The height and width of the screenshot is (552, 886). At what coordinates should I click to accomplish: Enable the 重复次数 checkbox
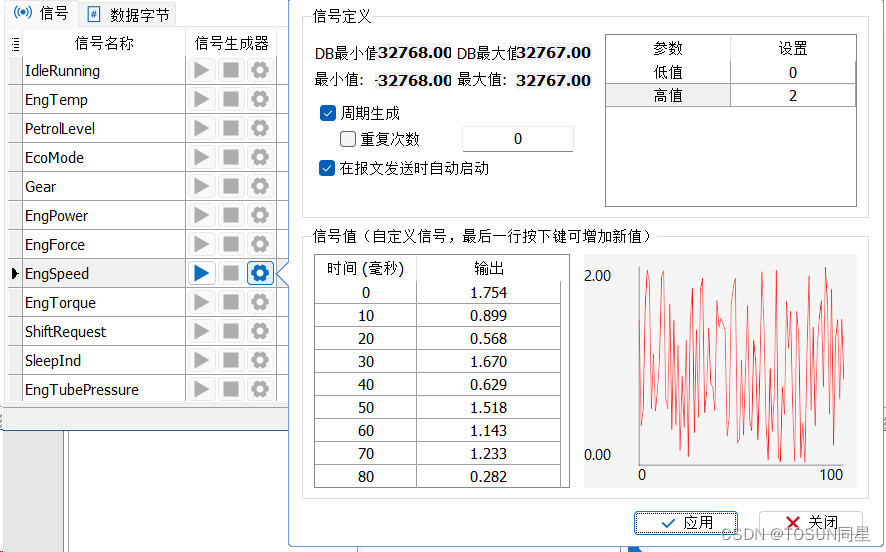click(x=348, y=139)
